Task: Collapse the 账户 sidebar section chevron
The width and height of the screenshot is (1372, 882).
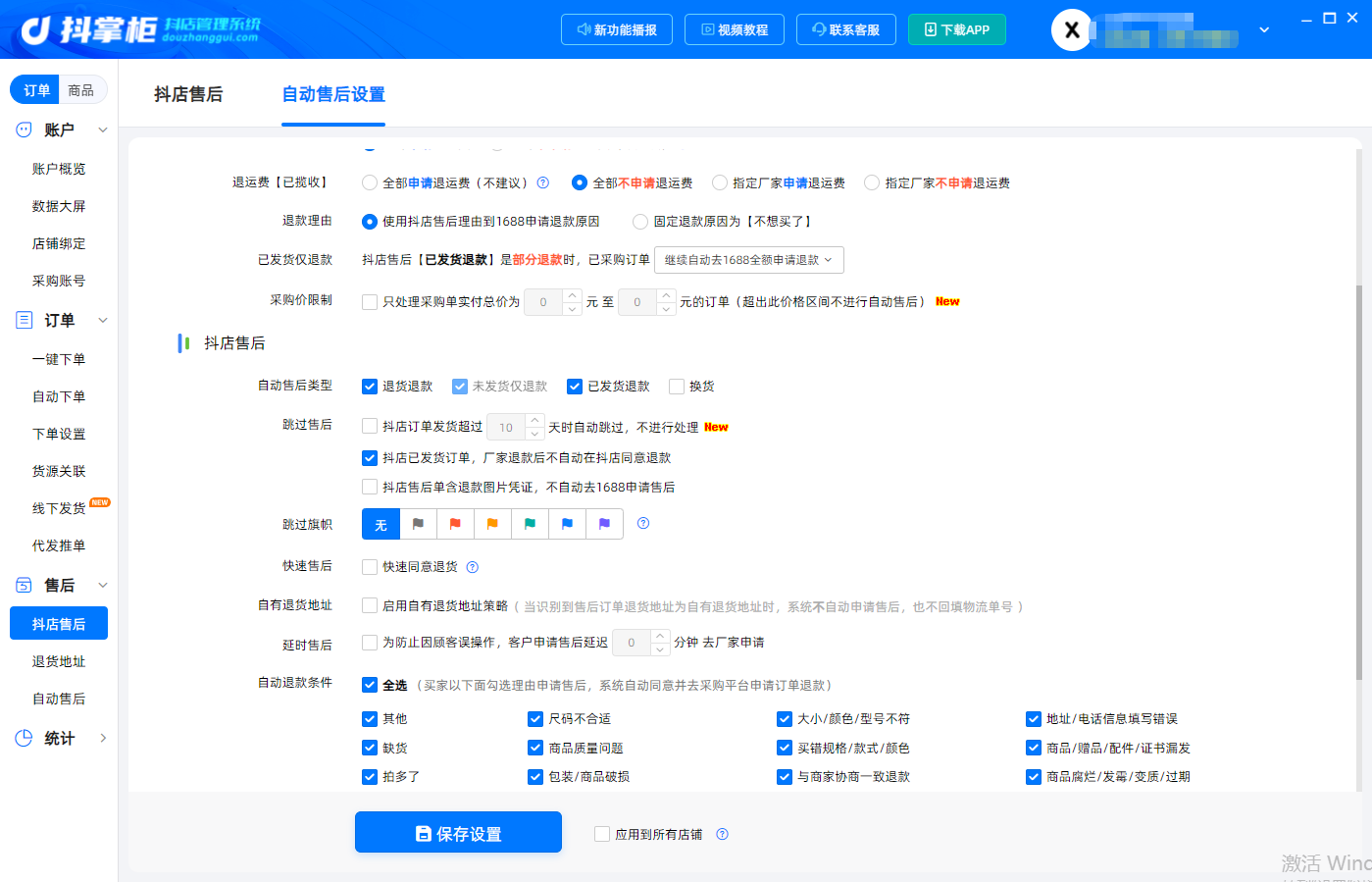Action: point(103,130)
